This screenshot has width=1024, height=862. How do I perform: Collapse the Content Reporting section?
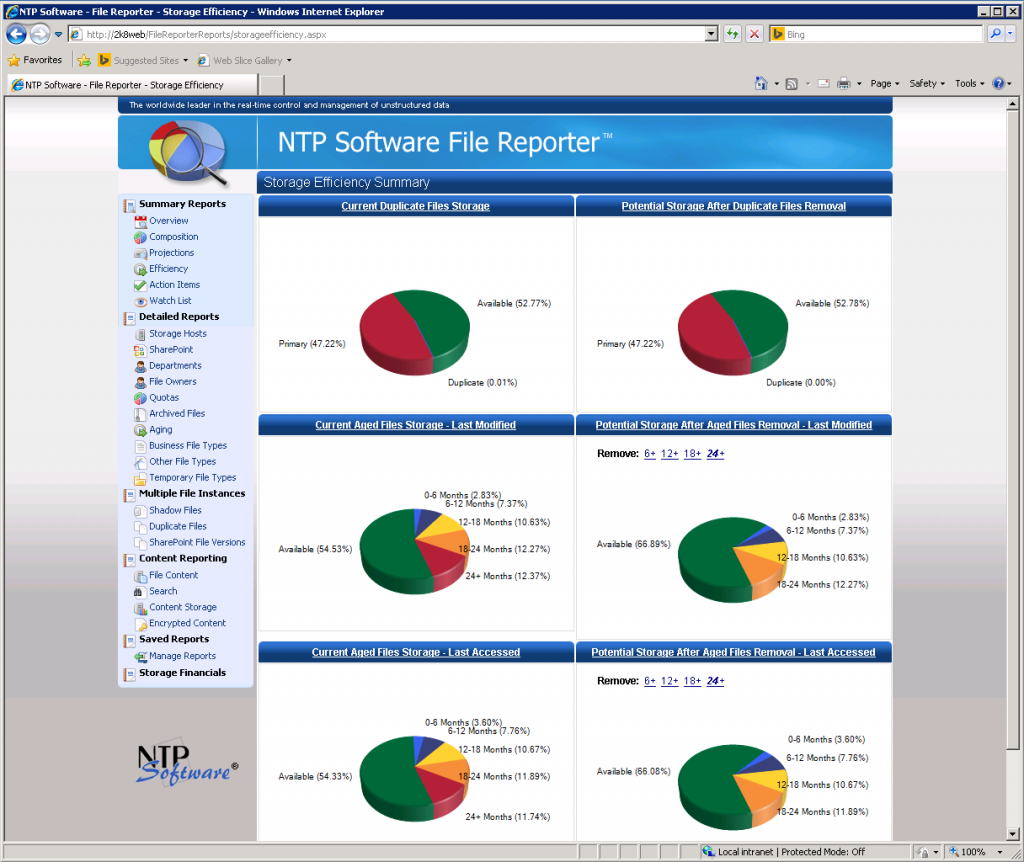pyautogui.click(x=129, y=560)
